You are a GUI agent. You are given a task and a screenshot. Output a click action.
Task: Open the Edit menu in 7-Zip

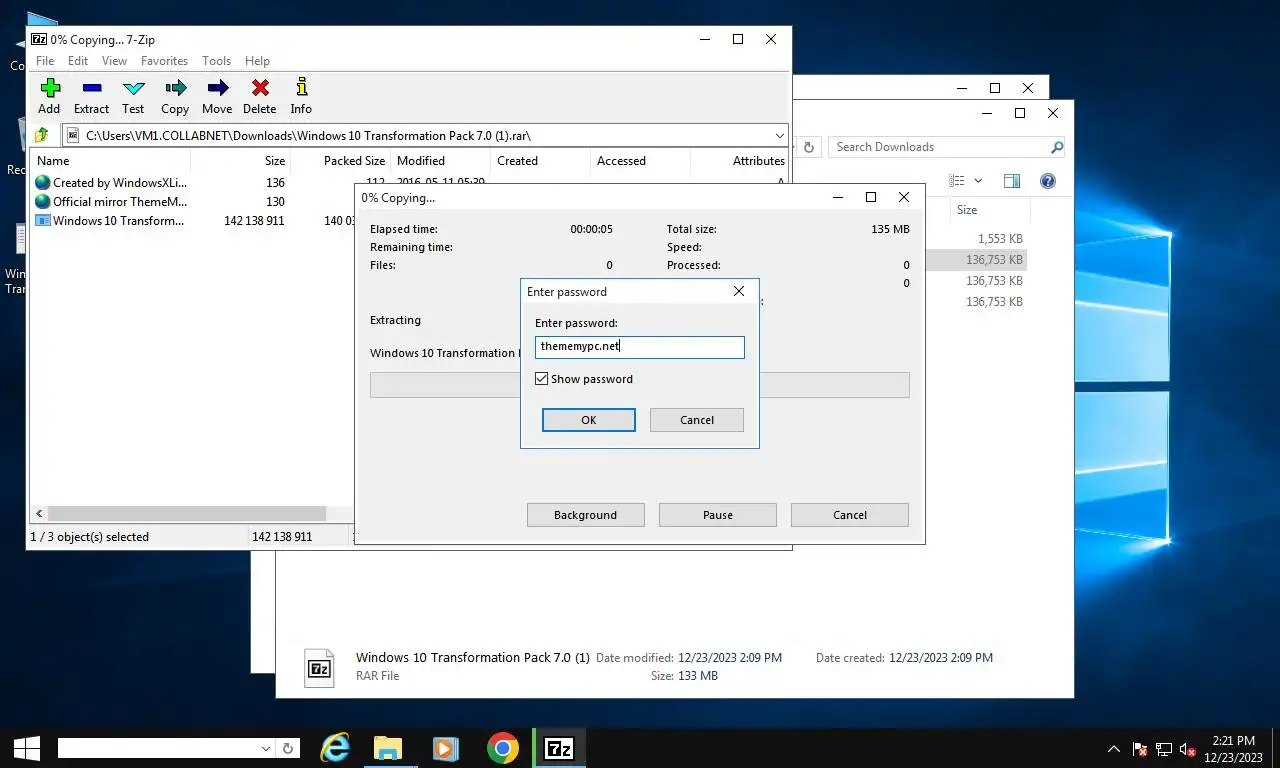point(78,61)
